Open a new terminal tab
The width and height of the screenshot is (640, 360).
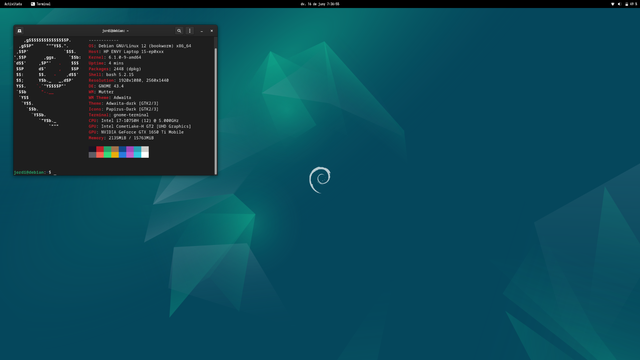(19, 31)
